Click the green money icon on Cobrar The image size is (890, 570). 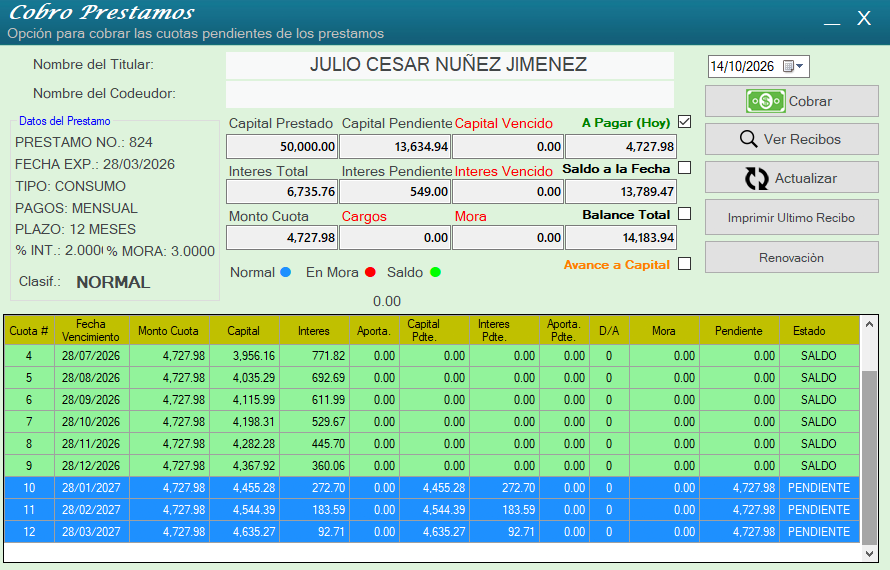click(x=766, y=102)
